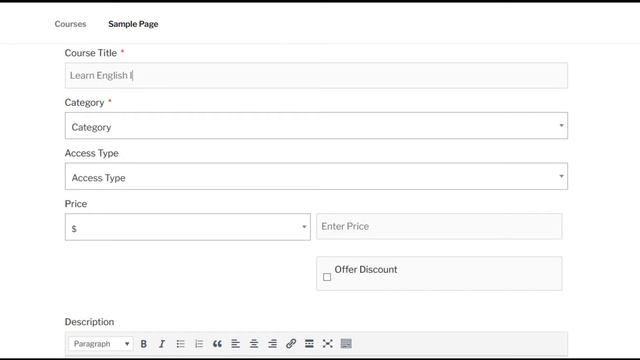Click the Course Title label
Image resolution: width=640 pixels, height=360 pixels.
(x=91, y=53)
